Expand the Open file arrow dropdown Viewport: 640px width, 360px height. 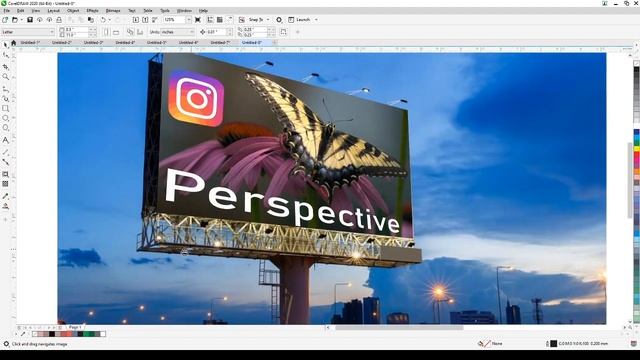[x=21, y=20]
